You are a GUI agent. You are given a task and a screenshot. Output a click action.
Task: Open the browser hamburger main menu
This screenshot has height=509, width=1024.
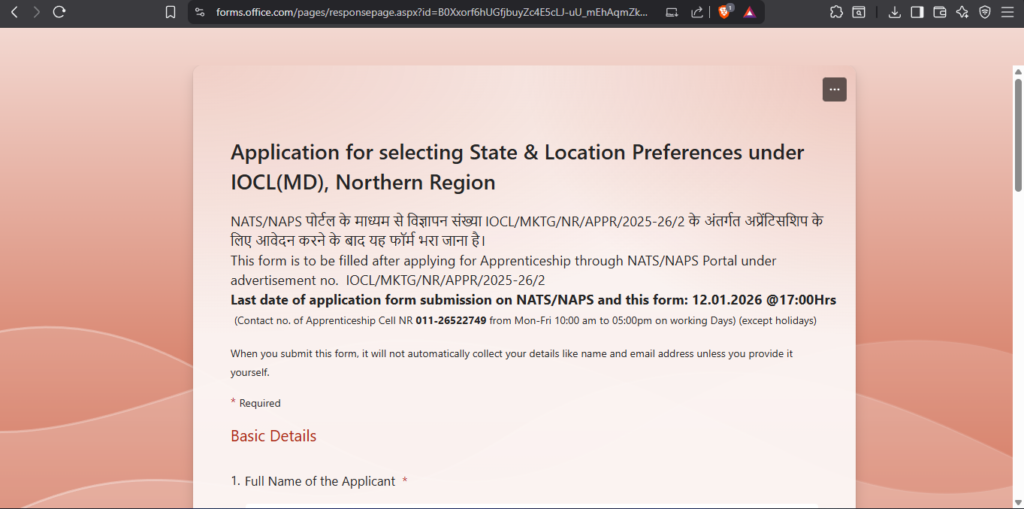click(1008, 12)
